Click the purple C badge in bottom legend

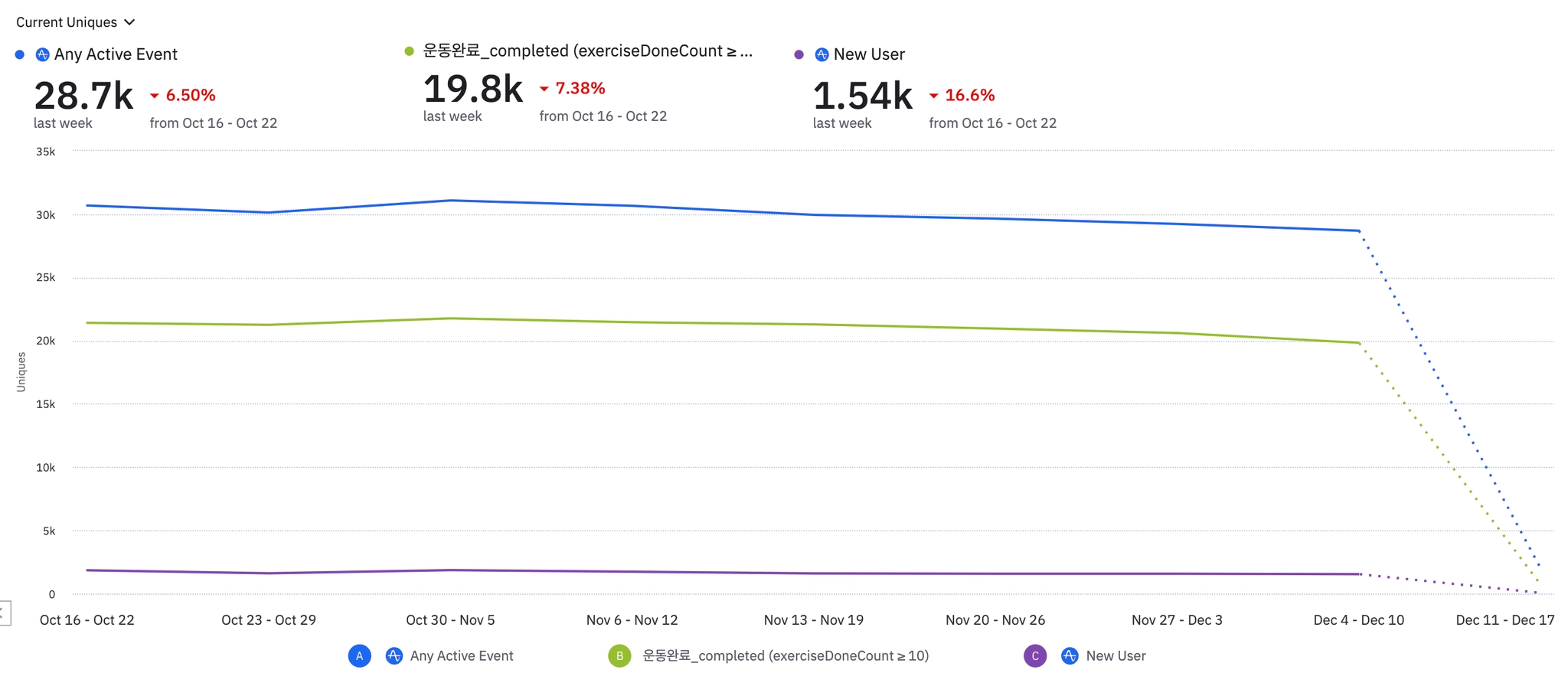(1034, 656)
